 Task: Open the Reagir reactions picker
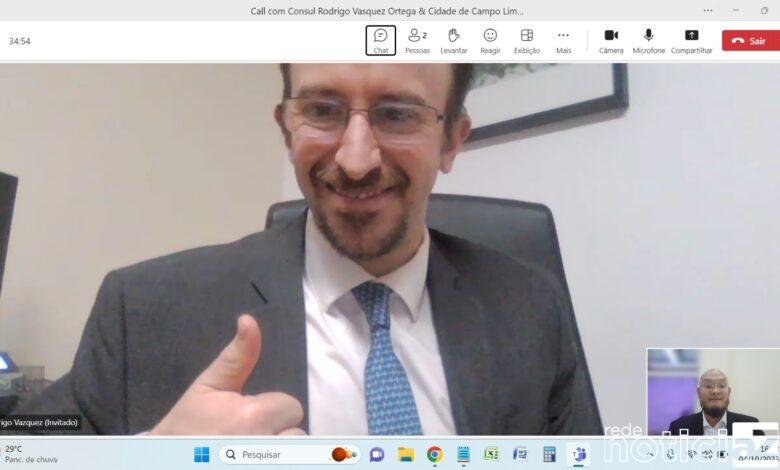490,40
